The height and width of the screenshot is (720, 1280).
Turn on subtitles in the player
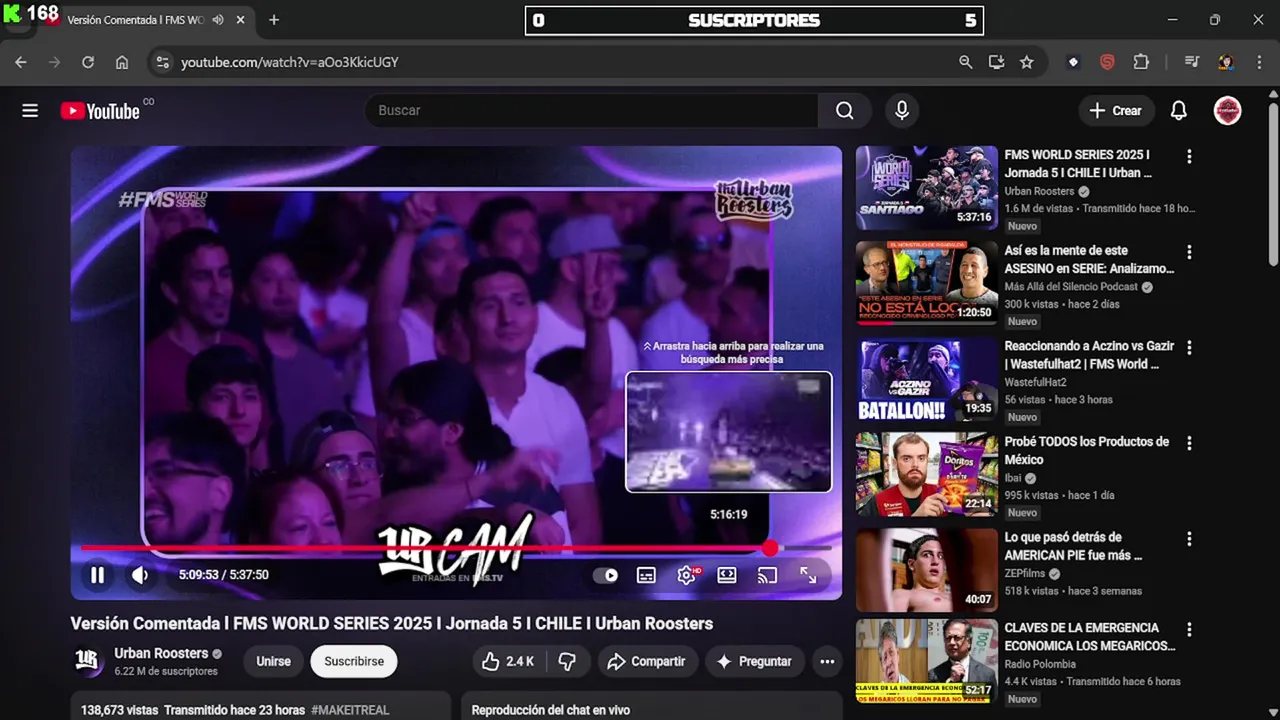[x=647, y=575]
